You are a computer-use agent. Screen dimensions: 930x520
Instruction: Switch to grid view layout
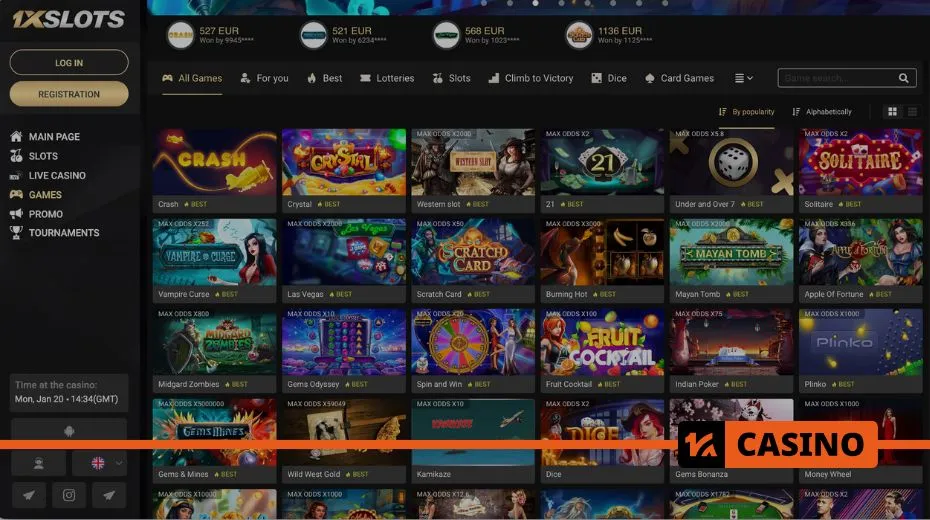coord(892,111)
